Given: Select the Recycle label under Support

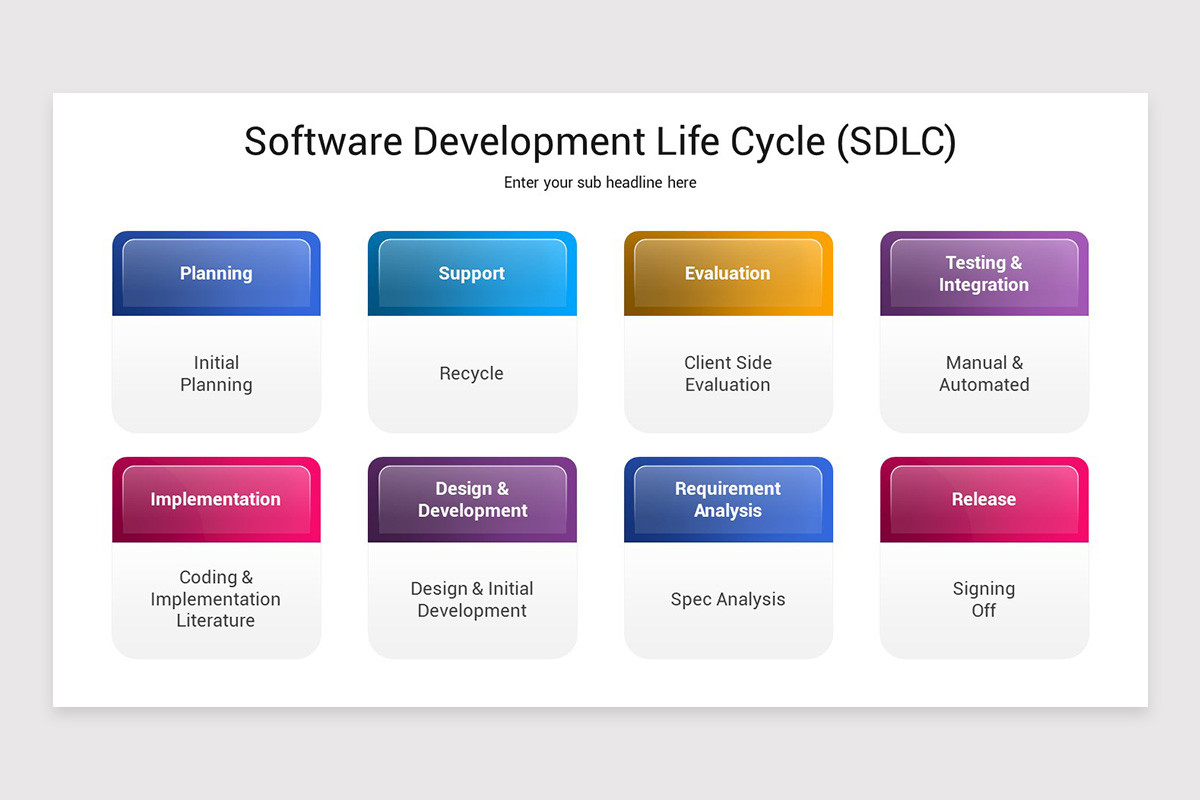Looking at the screenshot, I should coord(472,373).
